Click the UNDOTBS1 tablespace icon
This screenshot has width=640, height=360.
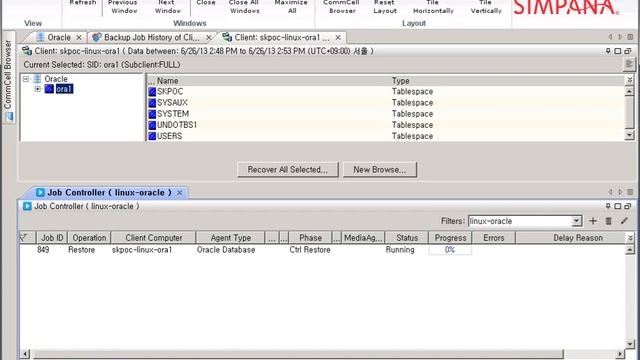point(152,124)
